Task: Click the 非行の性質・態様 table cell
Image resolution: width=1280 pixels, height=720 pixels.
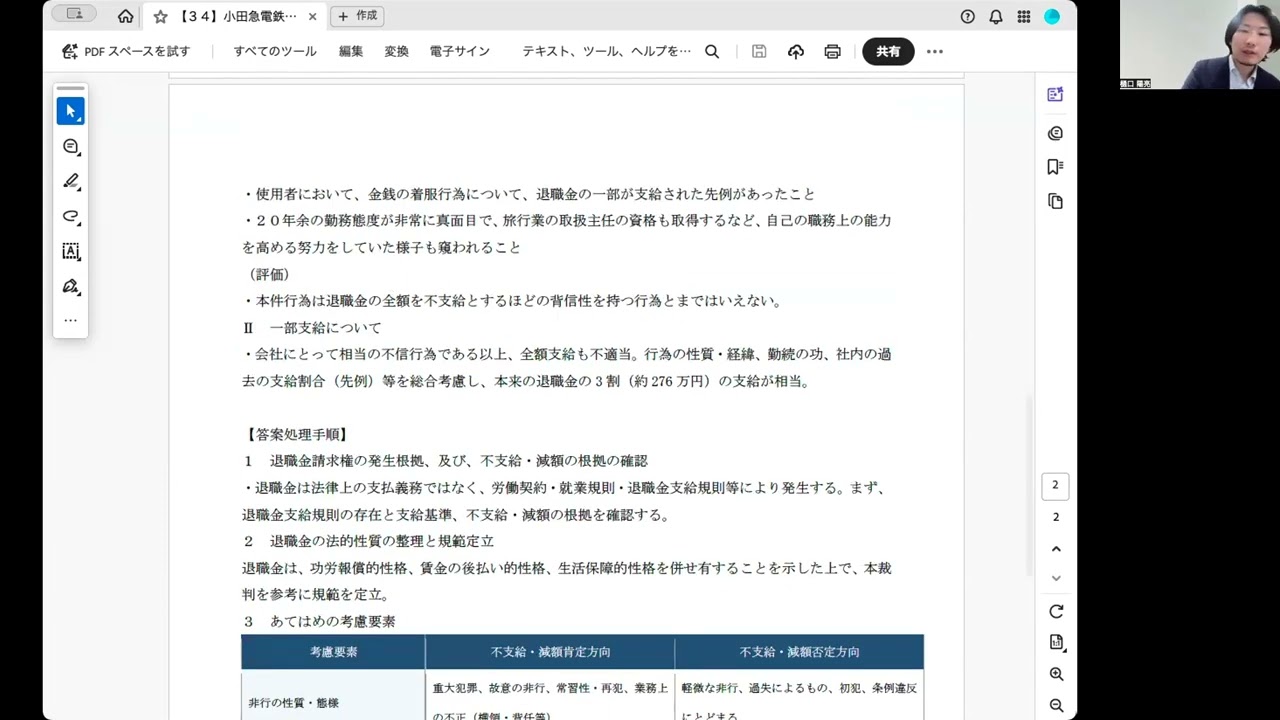Action: point(333,697)
